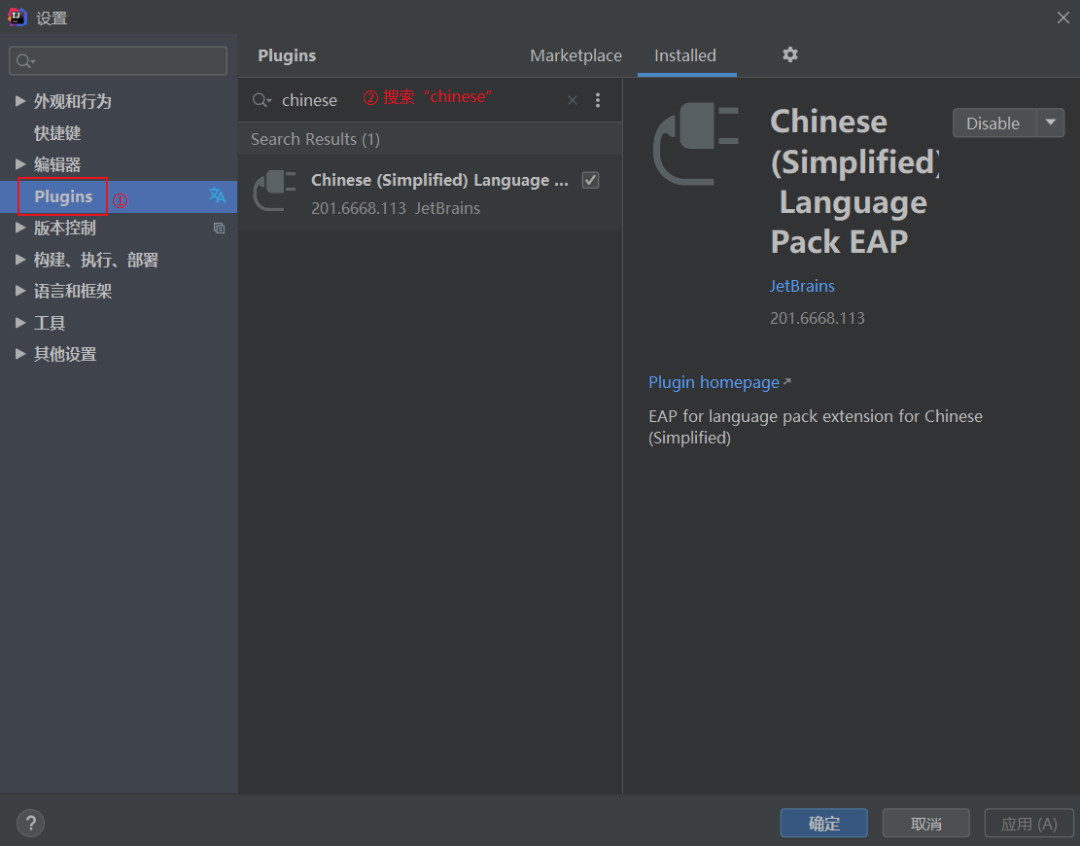
Task: Expand the 编辑器 tree node
Action: 20,164
